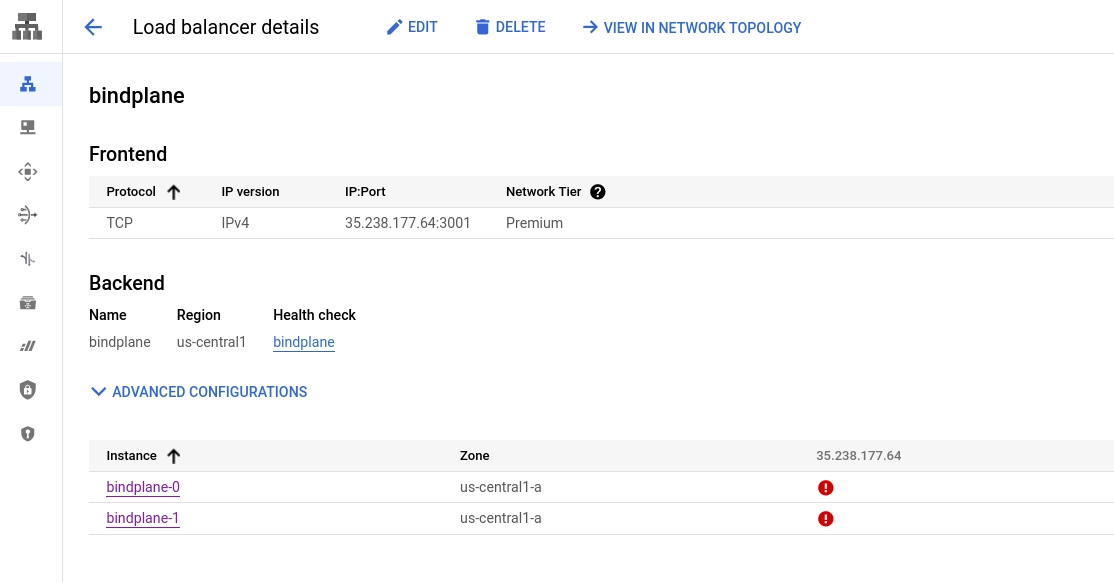
Task: Open the Cloud CDN sidebar icon
Action: [x=28, y=171]
